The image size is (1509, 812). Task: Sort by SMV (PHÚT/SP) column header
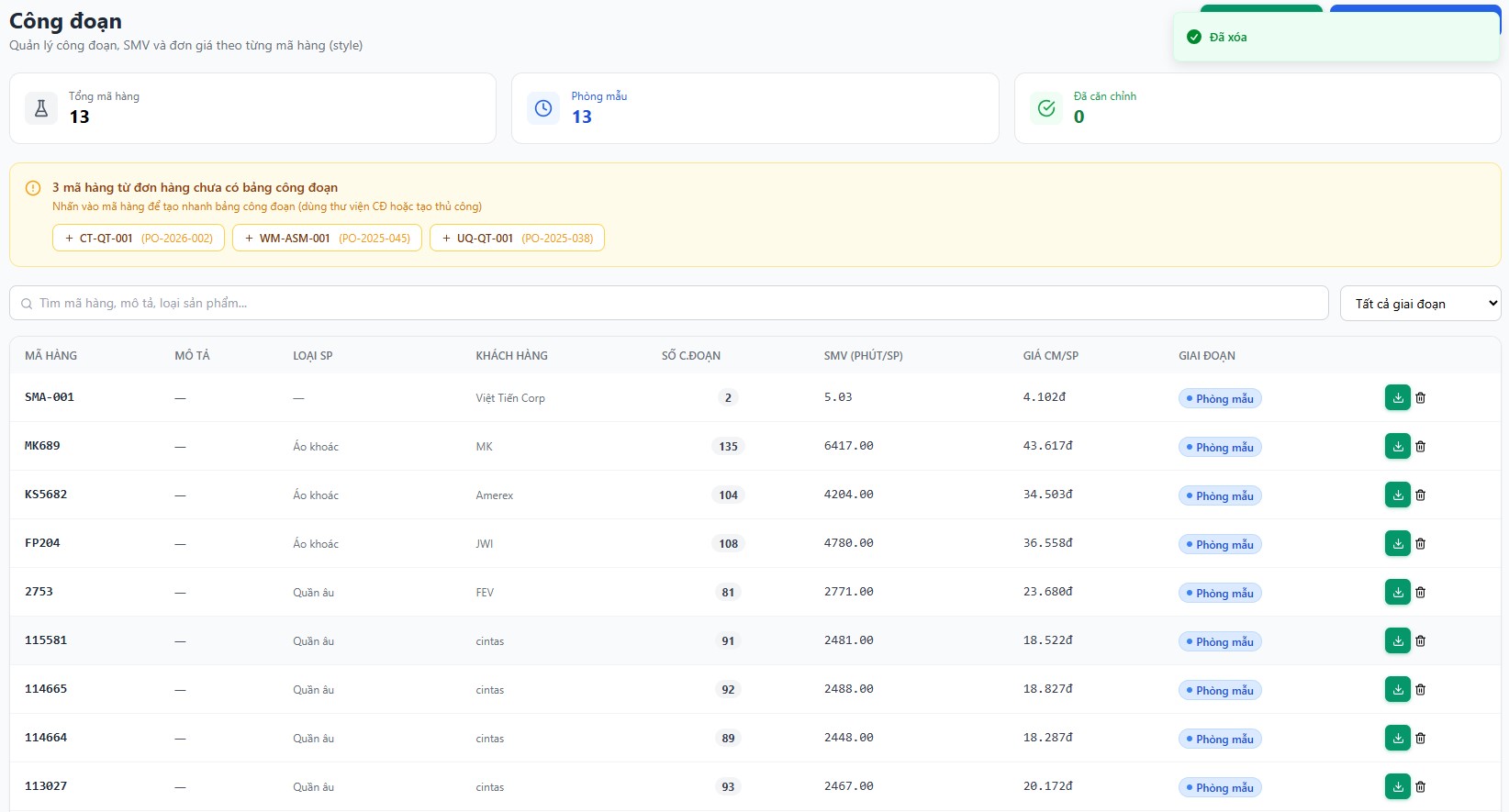click(863, 356)
